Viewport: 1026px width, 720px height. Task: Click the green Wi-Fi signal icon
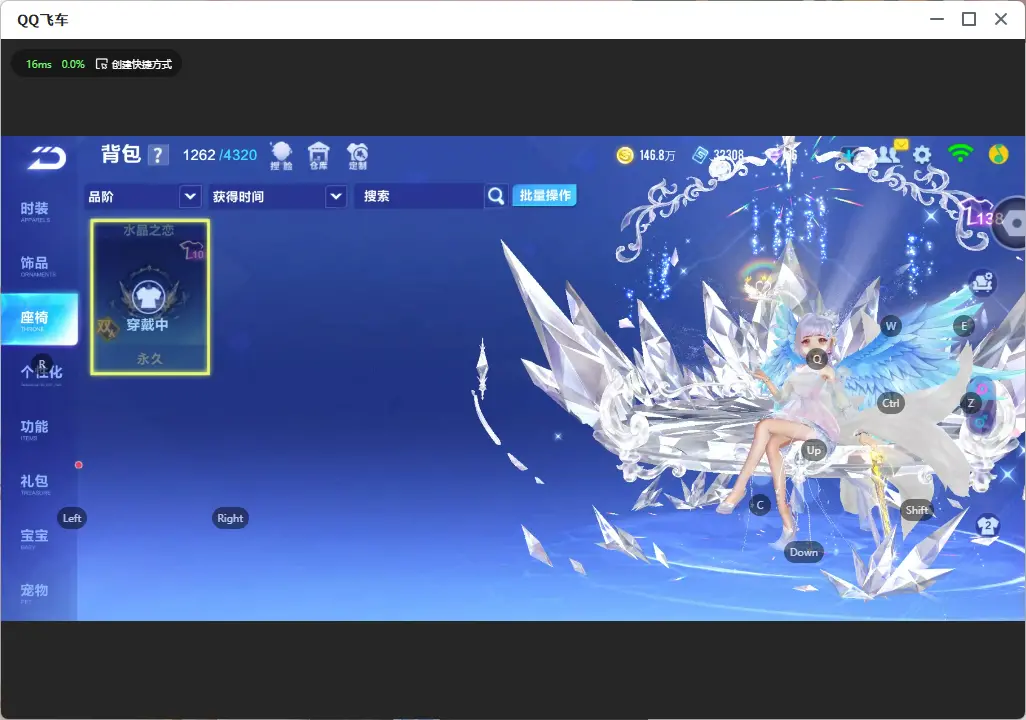960,153
